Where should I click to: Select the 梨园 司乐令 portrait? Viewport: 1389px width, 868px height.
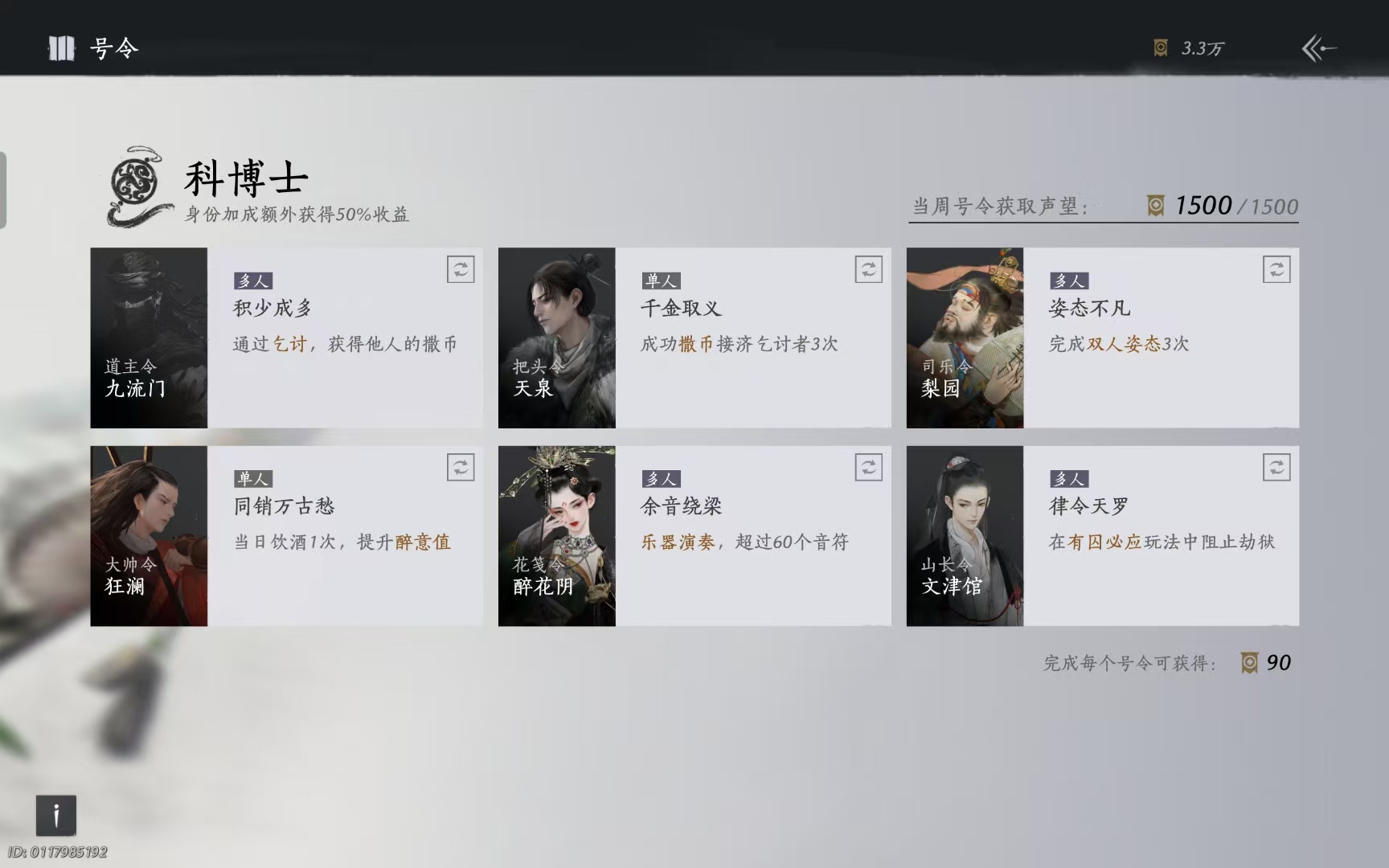(x=965, y=338)
